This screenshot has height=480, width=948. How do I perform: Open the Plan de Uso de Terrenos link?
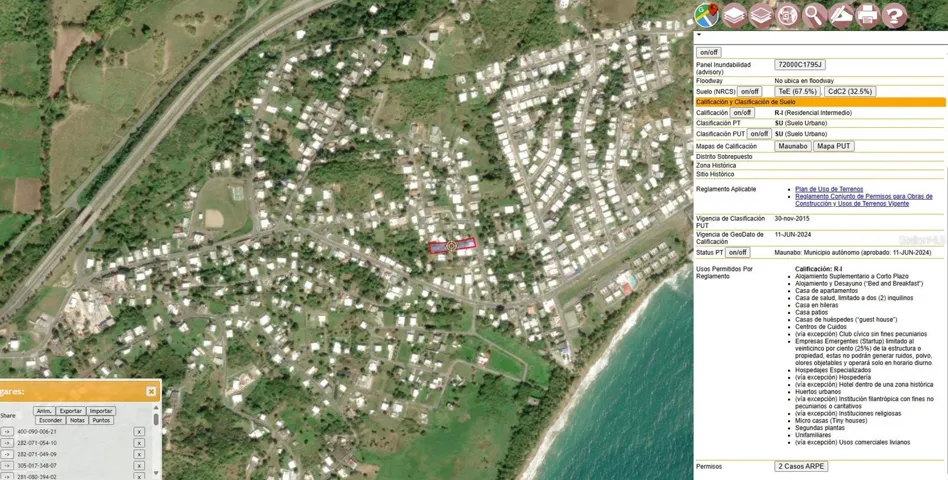click(x=829, y=189)
